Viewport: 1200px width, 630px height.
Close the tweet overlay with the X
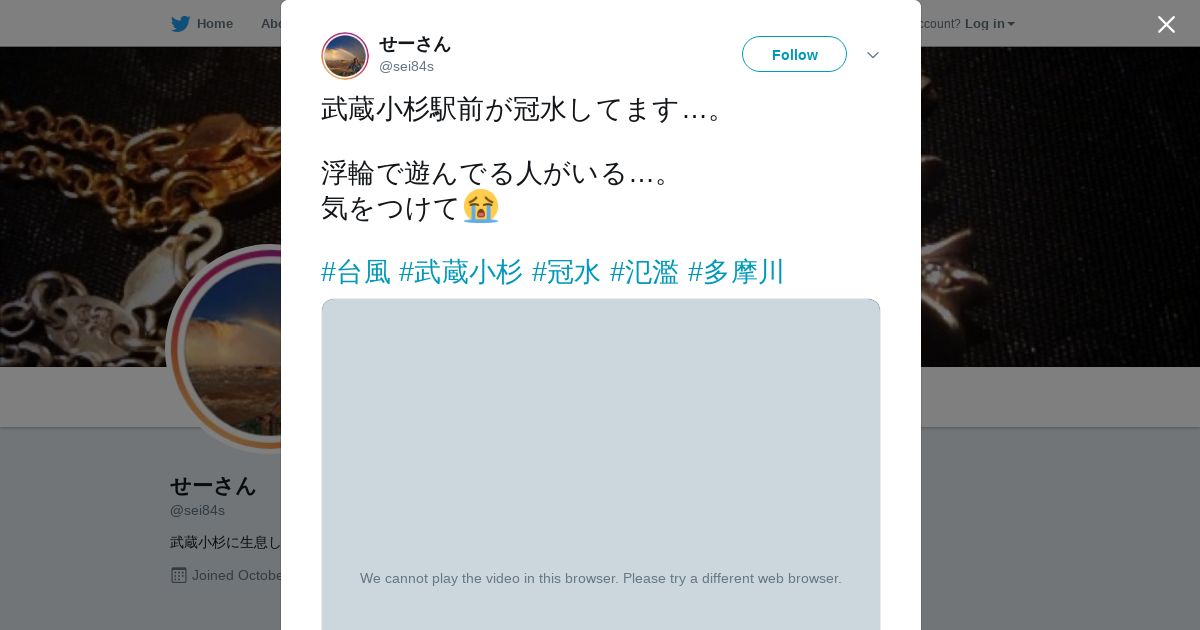pos(1166,24)
